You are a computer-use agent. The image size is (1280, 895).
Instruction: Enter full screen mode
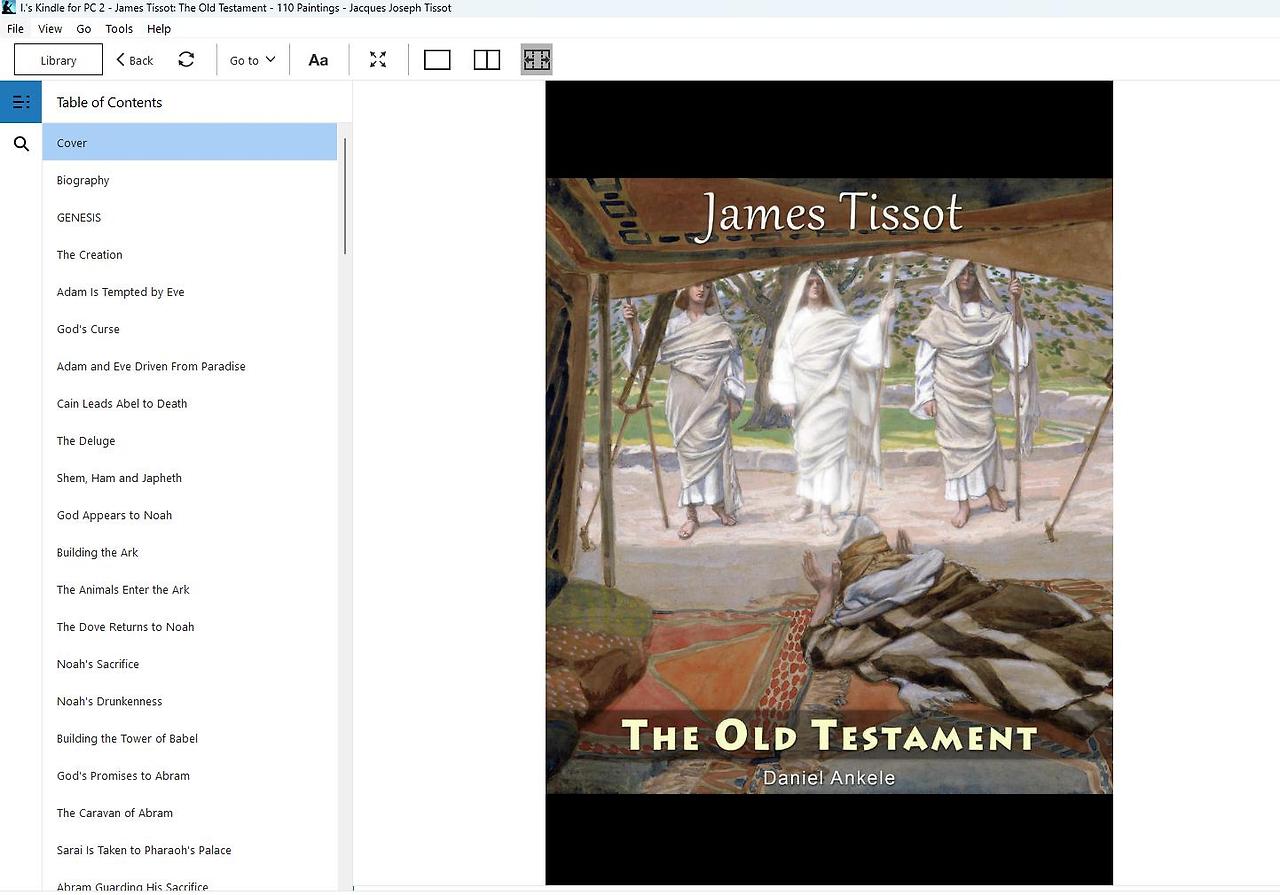[x=377, y=60]
